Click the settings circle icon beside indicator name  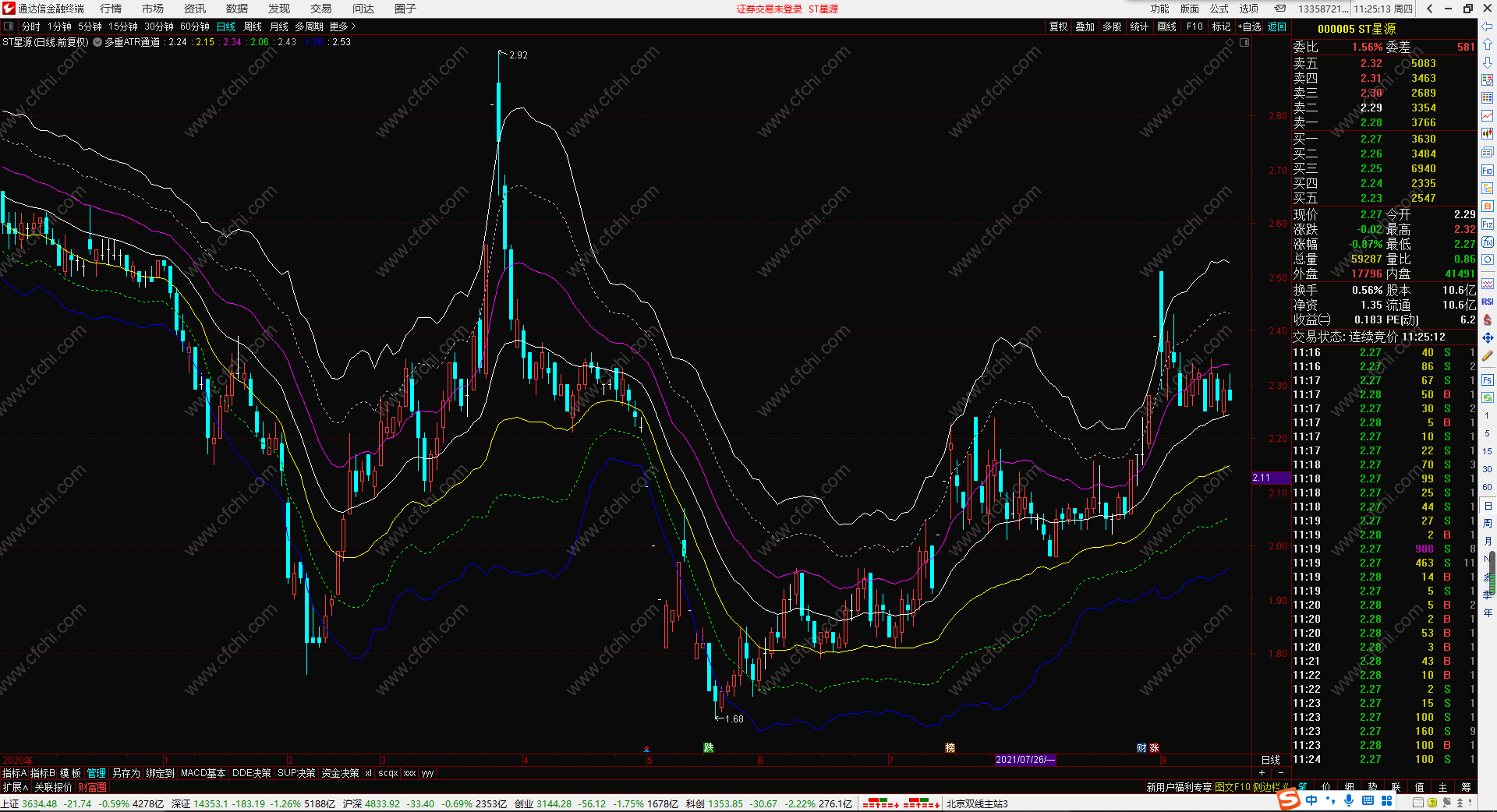[97, 42]
